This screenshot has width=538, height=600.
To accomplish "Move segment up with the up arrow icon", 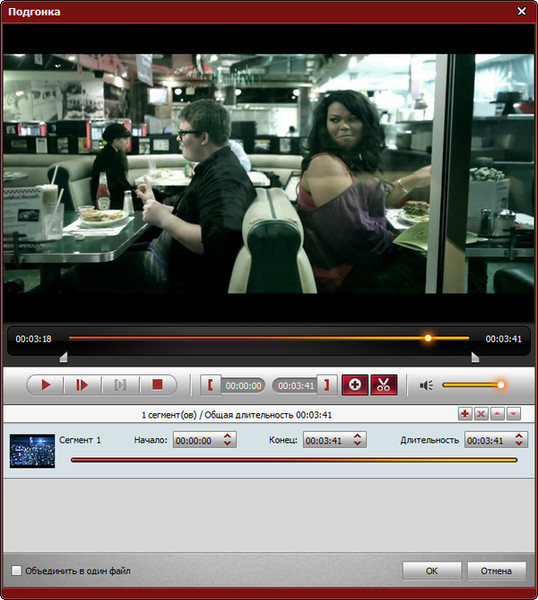I will tap(497, 414).
